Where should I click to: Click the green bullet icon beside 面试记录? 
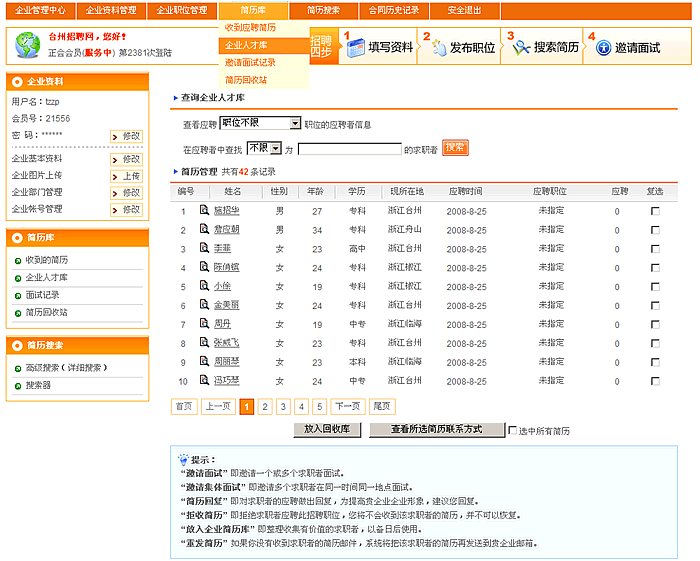click(x=18, y=295)
